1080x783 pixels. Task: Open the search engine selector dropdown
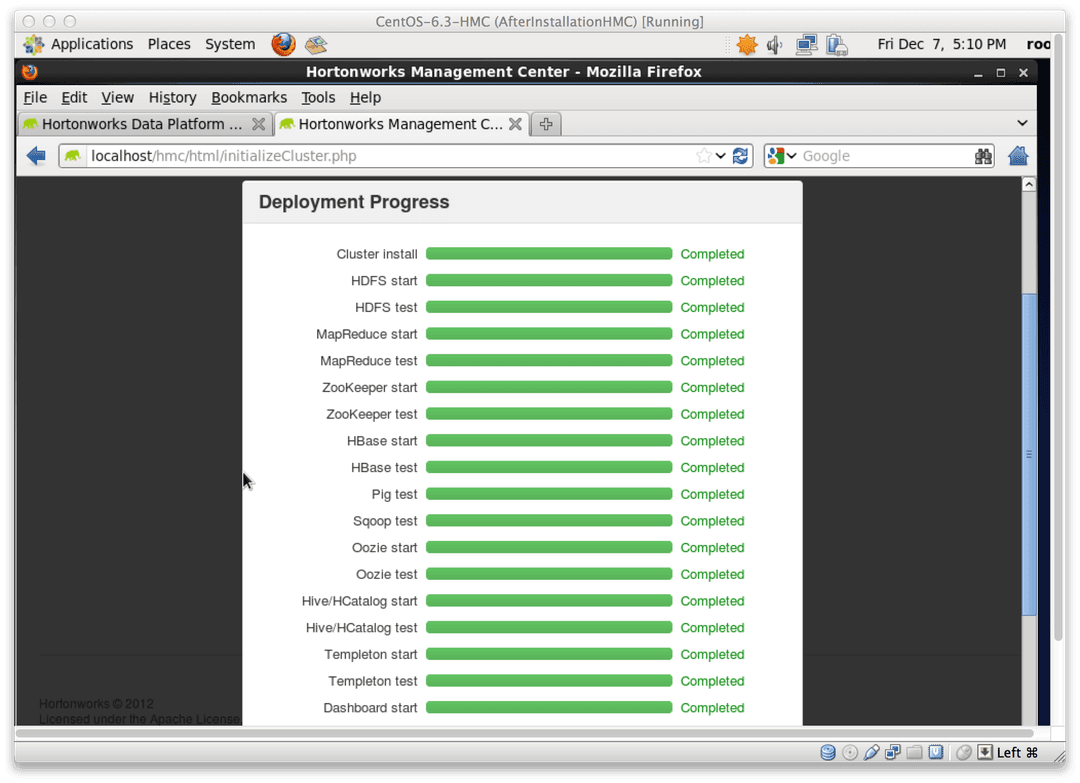point(781,156)
